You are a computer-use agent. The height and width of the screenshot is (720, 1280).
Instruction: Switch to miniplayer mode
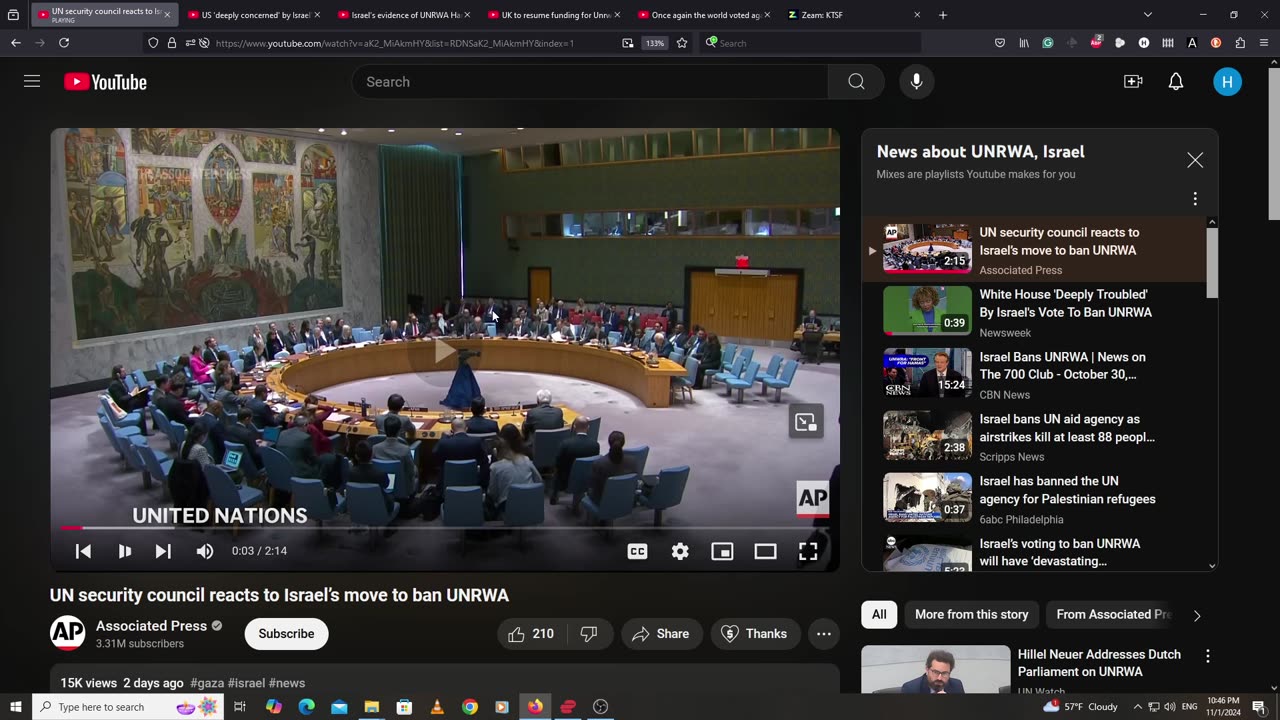(722, 551)
